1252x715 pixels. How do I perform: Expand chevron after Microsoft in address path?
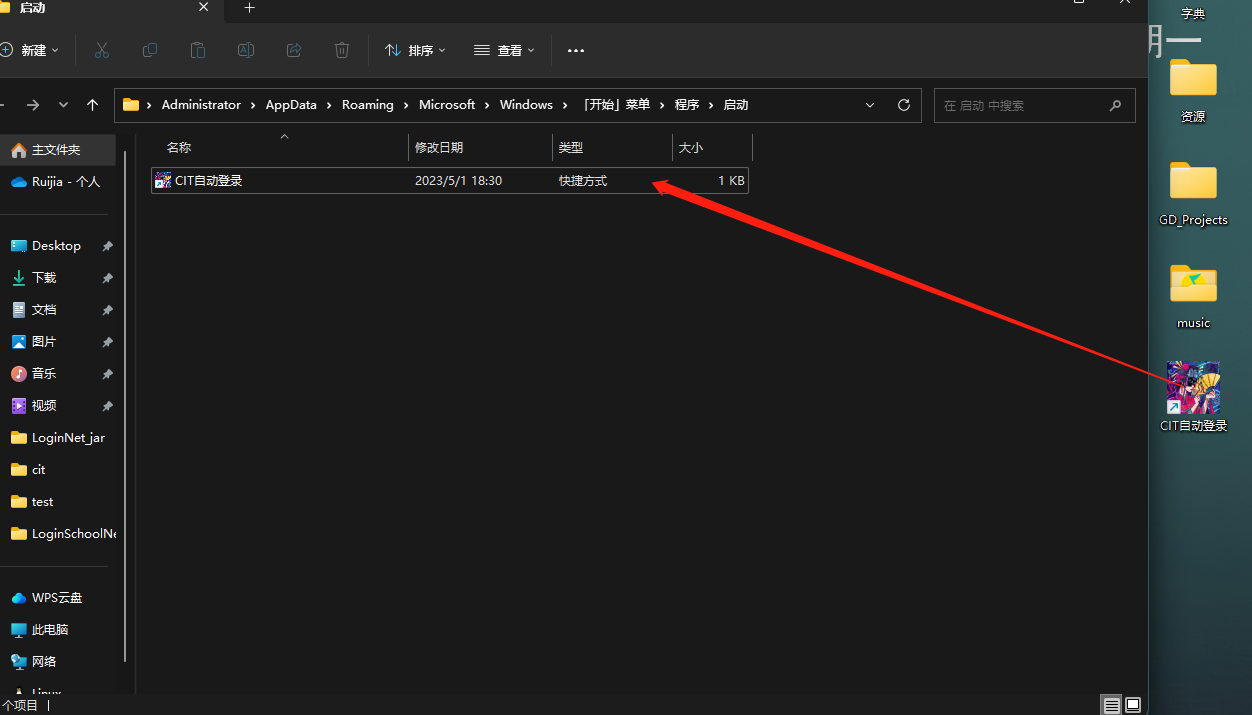click(487, 105)
